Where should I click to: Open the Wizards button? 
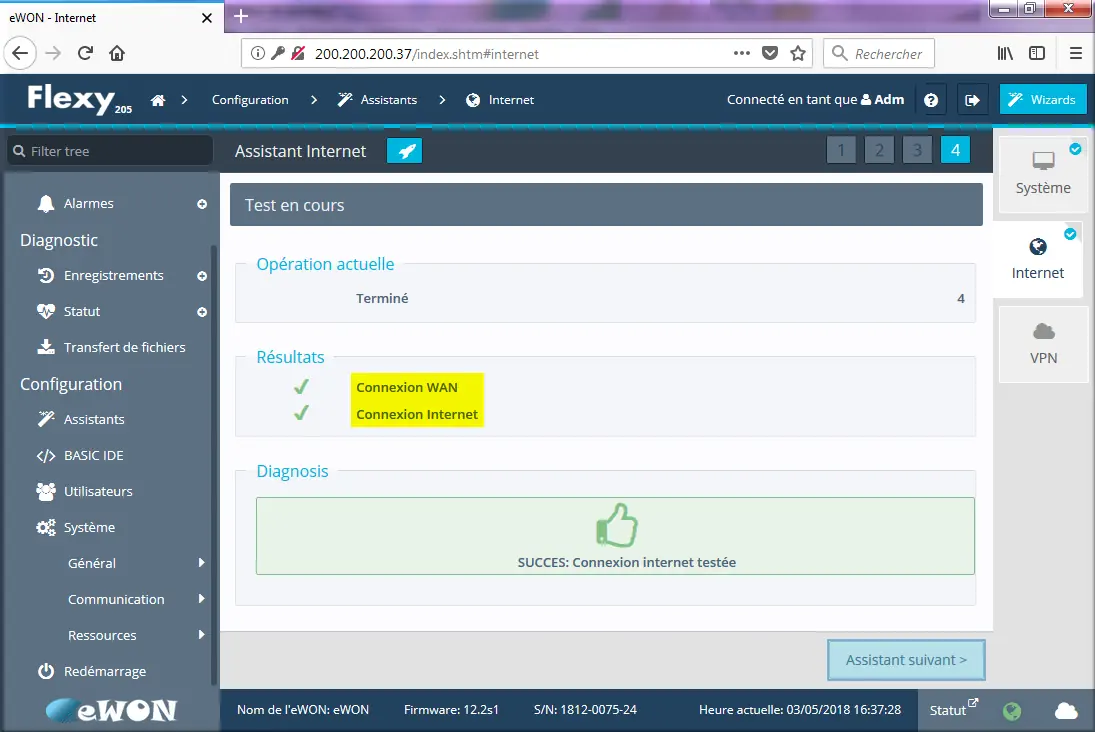[1043, 99]
